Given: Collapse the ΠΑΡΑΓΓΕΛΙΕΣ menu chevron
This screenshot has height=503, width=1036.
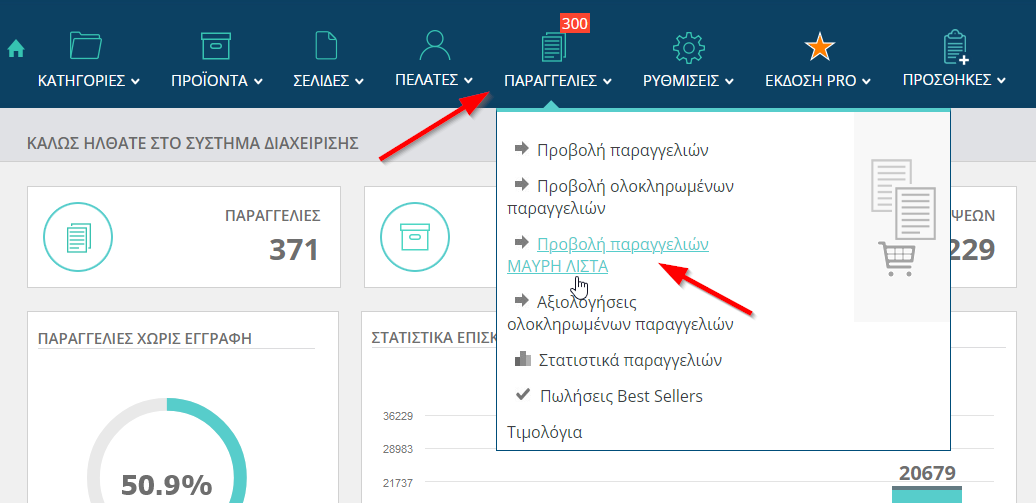Looking at the screenshot, I should (x=607, y=81).
